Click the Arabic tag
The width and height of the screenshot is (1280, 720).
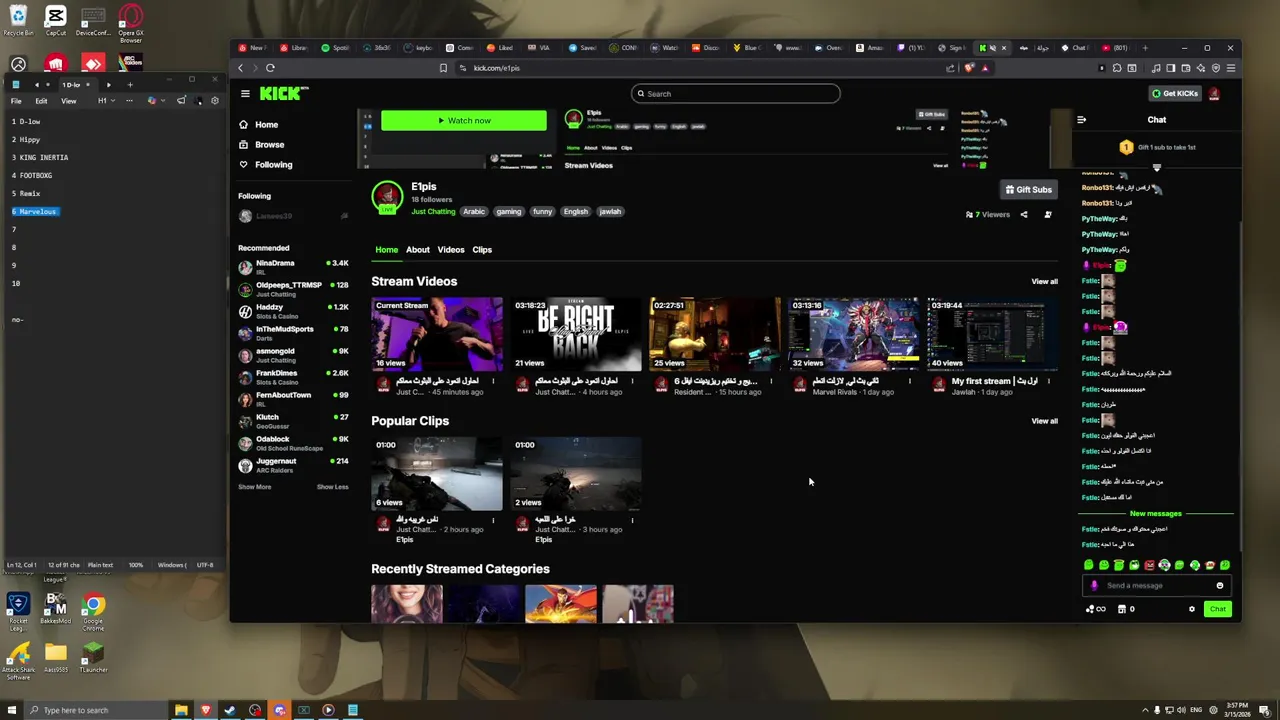click(474, 212)
